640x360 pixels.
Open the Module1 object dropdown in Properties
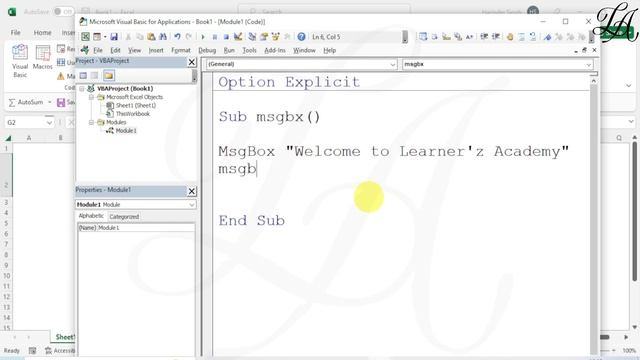click(191, 204)
